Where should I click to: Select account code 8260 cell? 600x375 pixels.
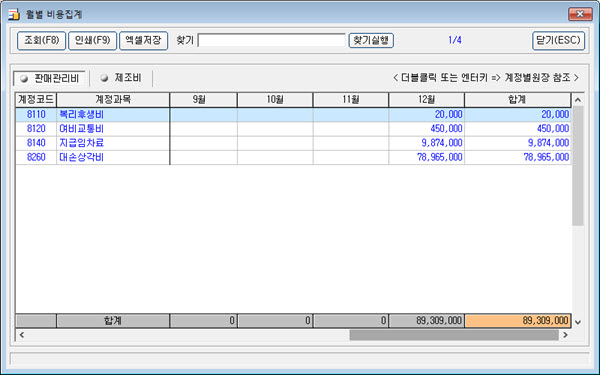(36, 157)
